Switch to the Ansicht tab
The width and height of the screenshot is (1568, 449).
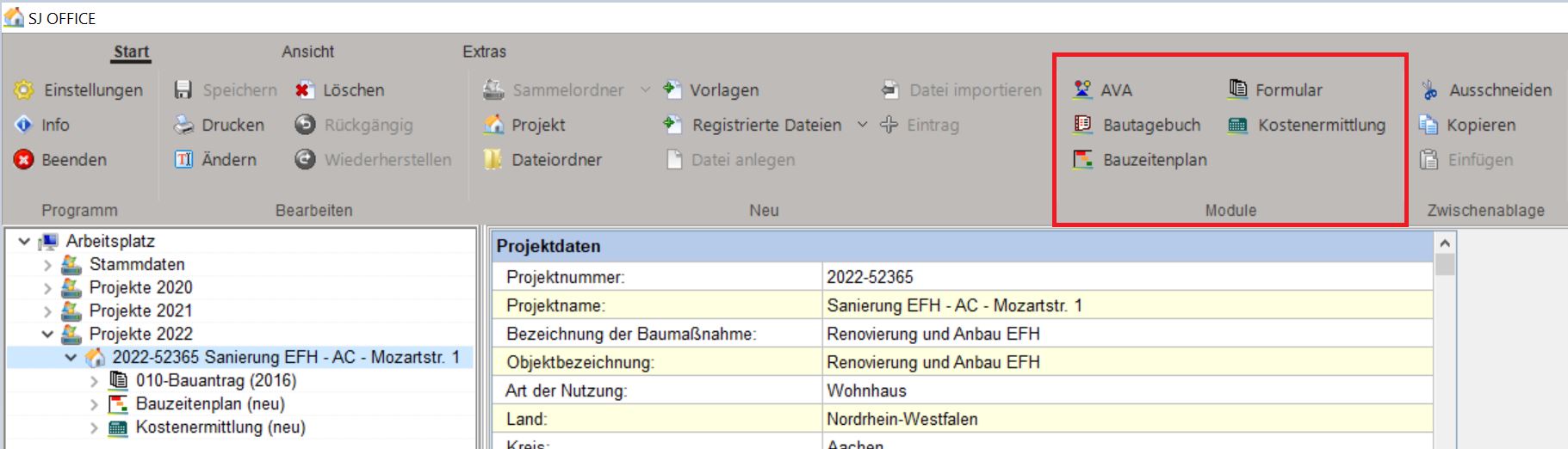coord(307,52)
